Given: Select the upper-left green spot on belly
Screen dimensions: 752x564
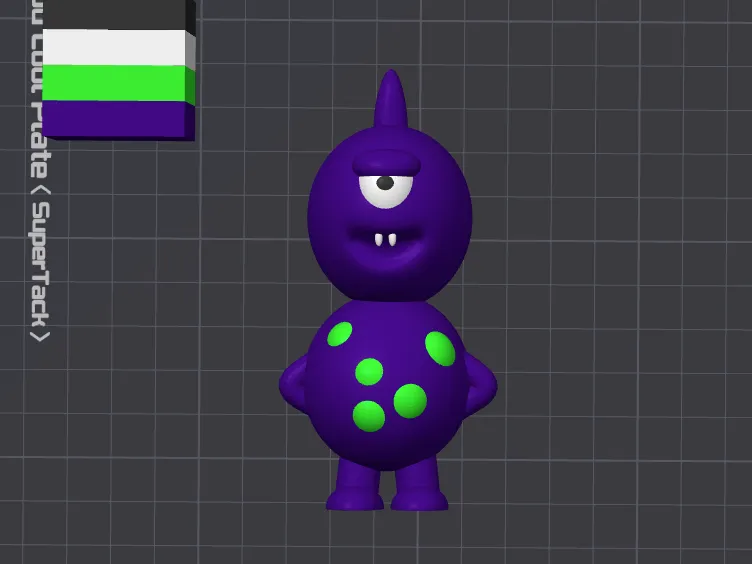Looking at the screenshot, I should (x=340, y=334).
